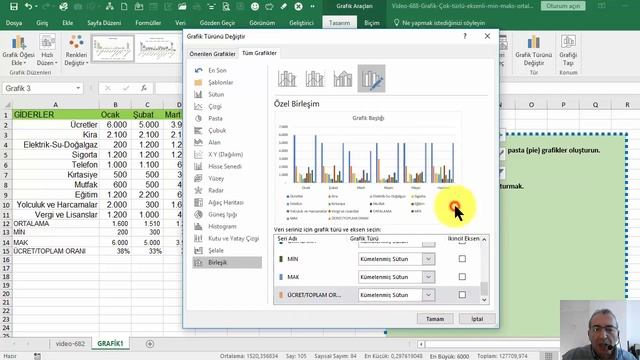Expand the Name Box dropdown showing Grafik 3

[78, 88]
